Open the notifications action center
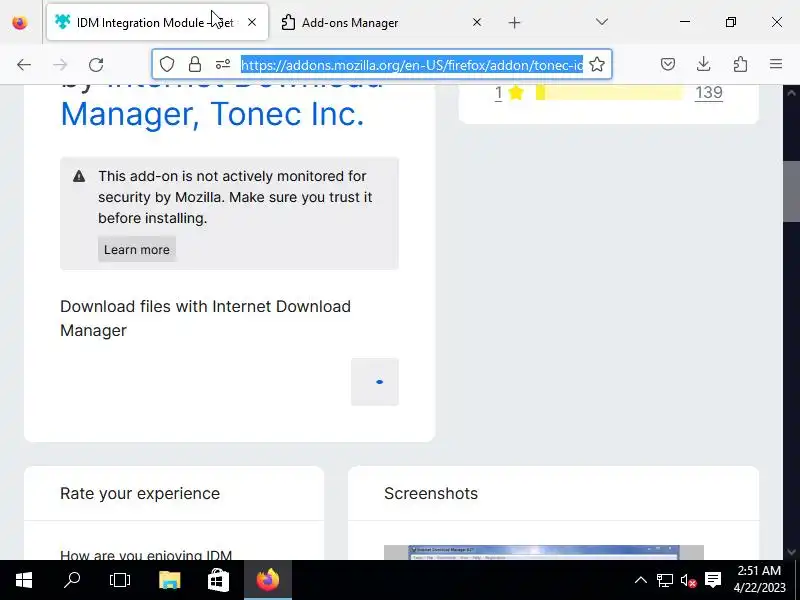The width and height of the screenshot is (800, 600). [713, 580]
